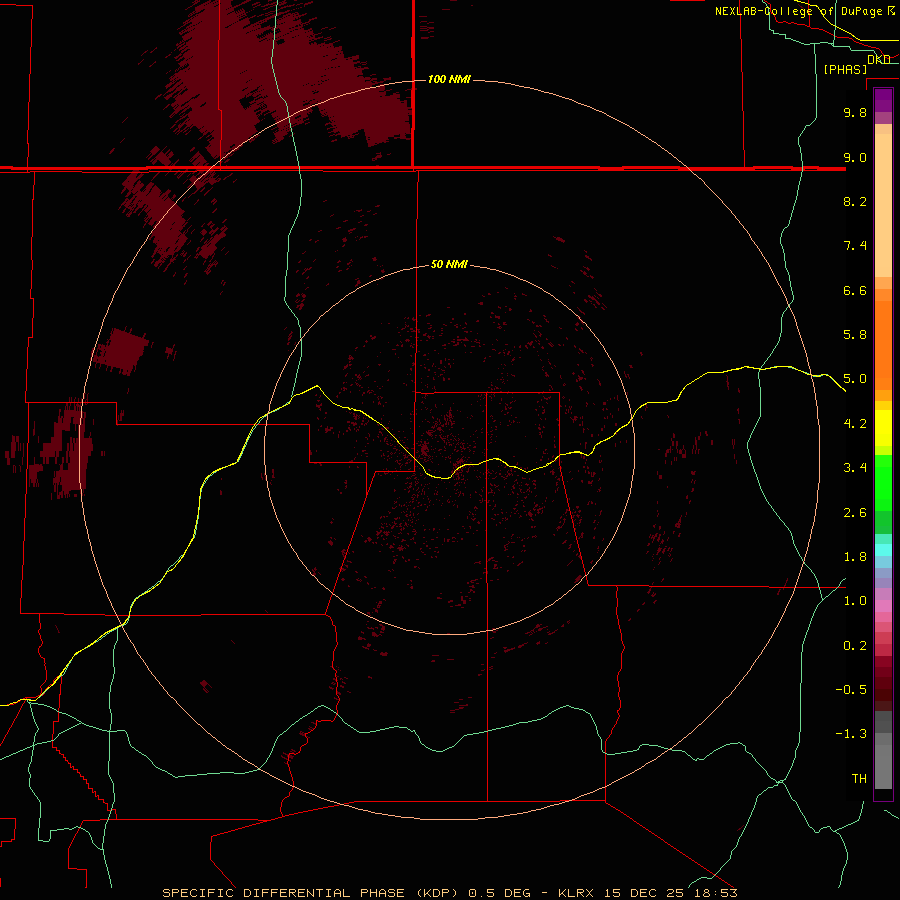Click the 8.2 value on the color scale
The height and width of the screenshot is (900, 900).
coord(855,201)
